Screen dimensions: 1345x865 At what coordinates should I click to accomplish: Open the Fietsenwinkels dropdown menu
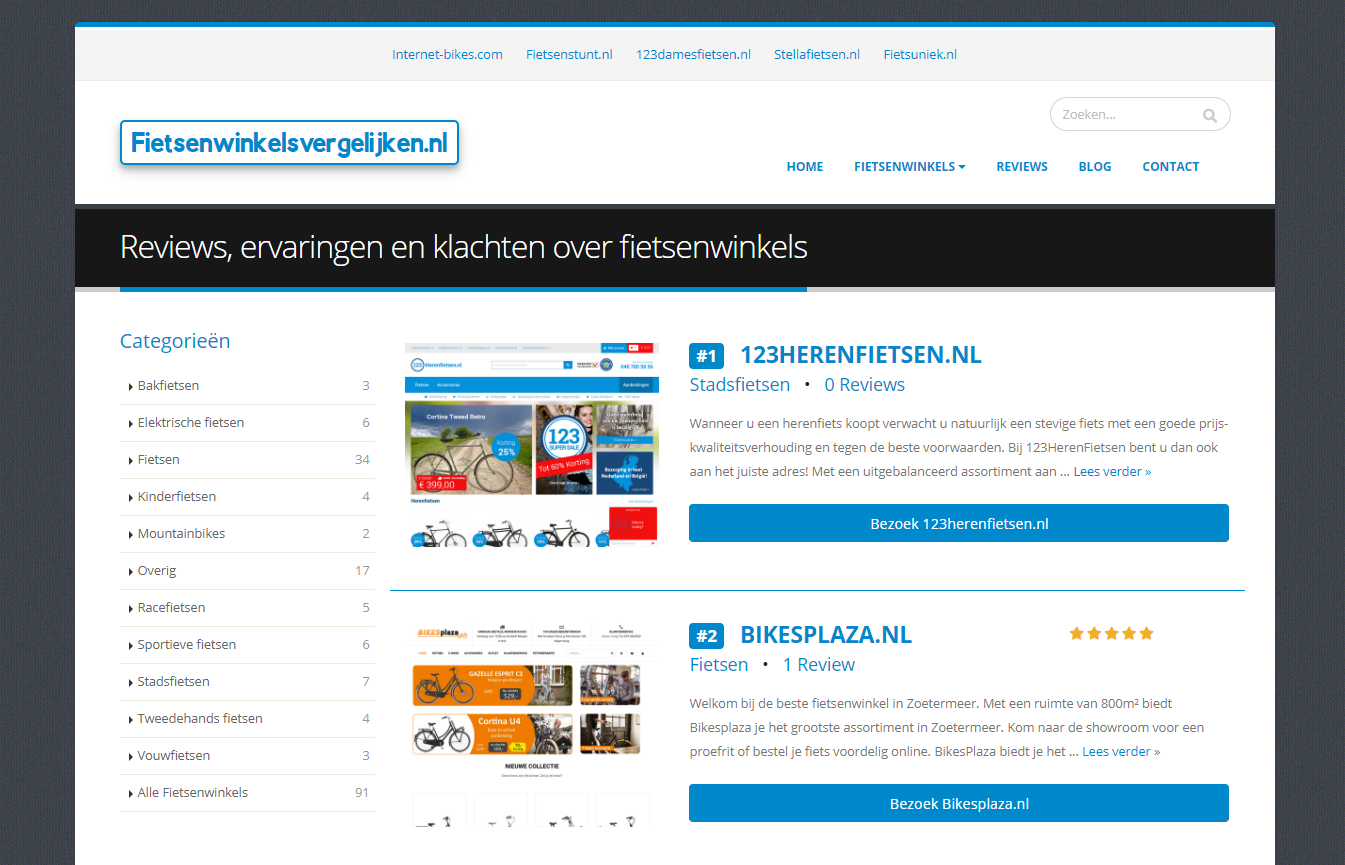910,167
